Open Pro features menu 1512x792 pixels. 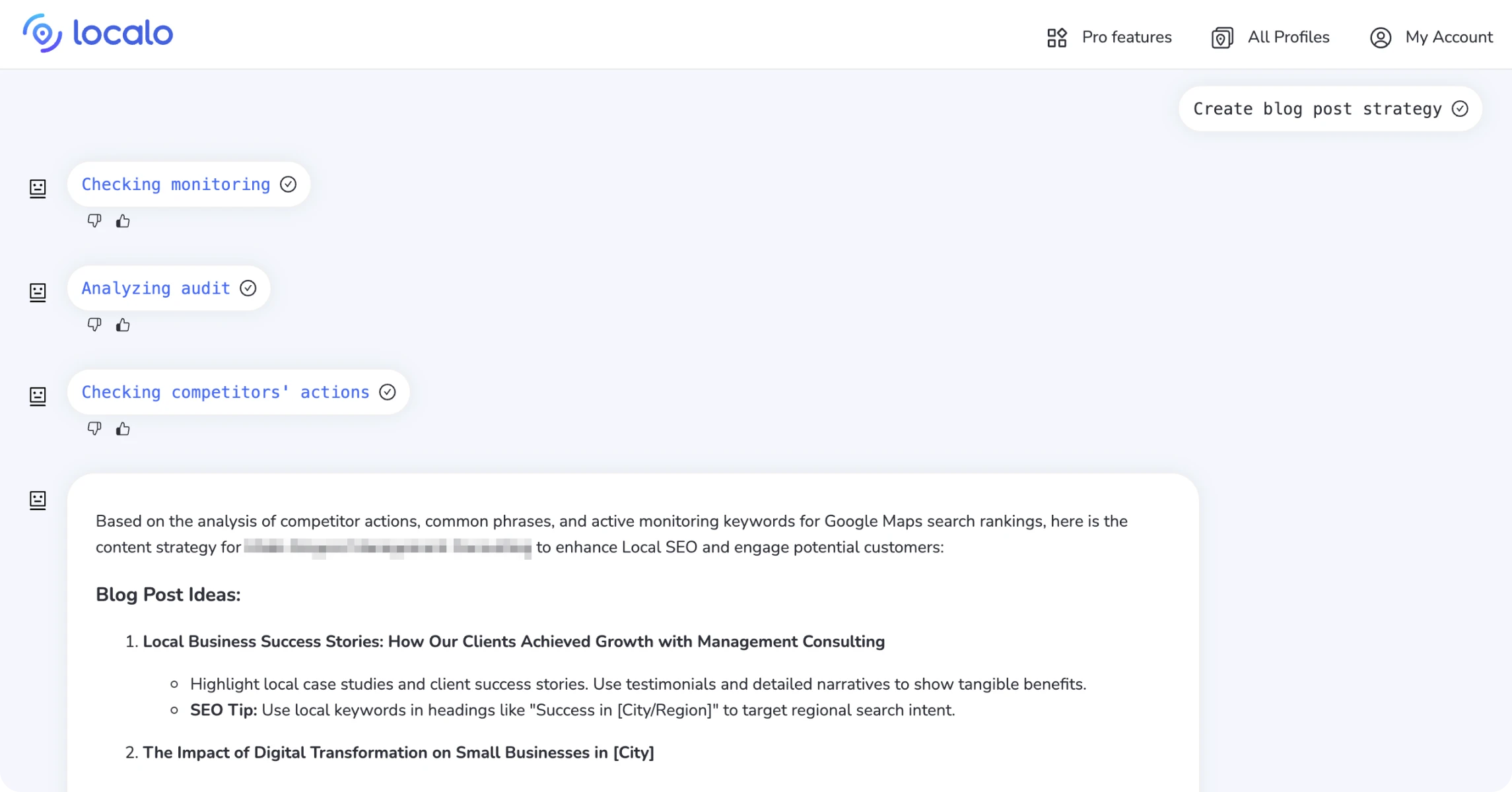click(x=1126, y=37)
